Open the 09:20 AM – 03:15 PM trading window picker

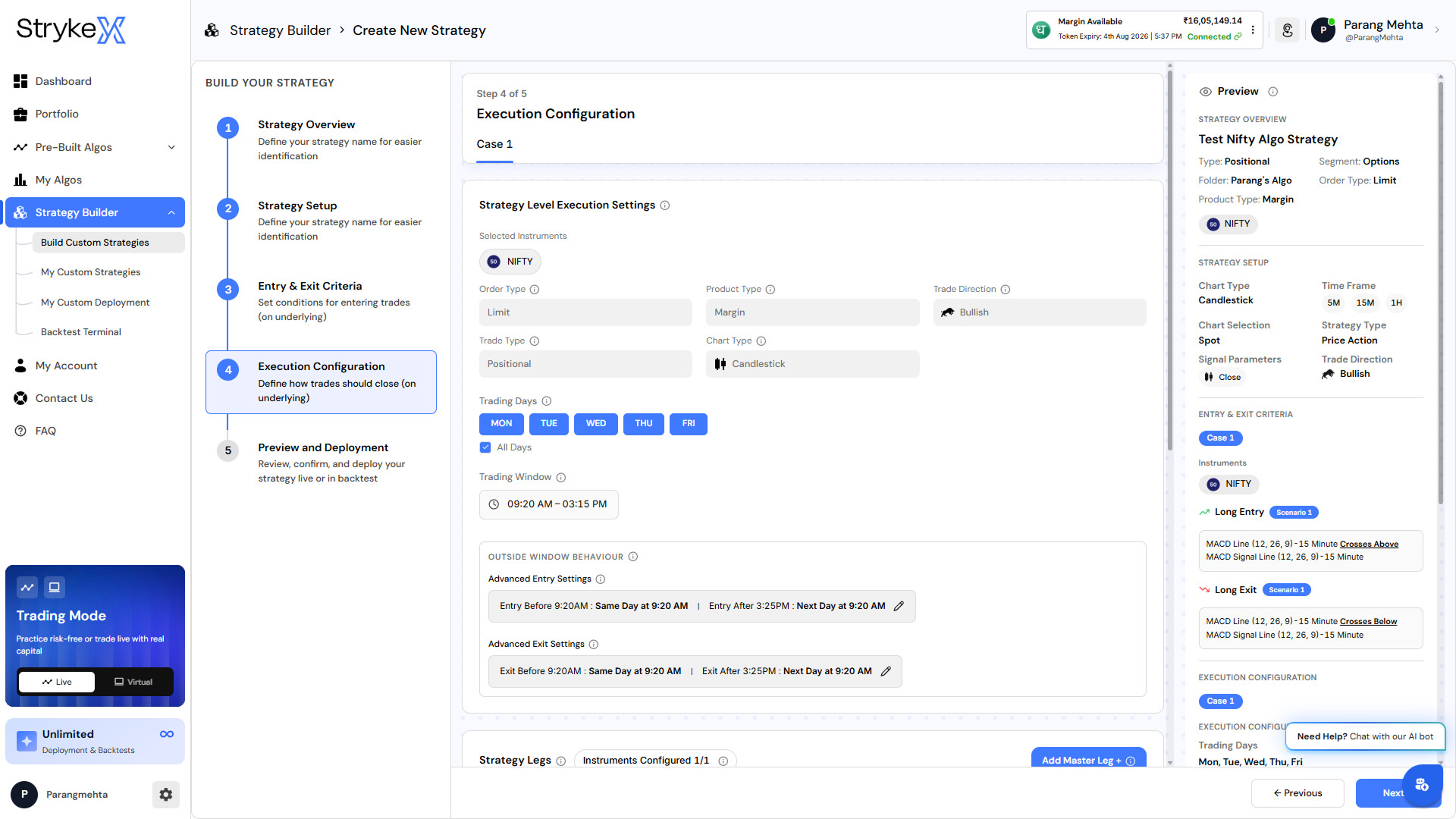tap(549, 504)
